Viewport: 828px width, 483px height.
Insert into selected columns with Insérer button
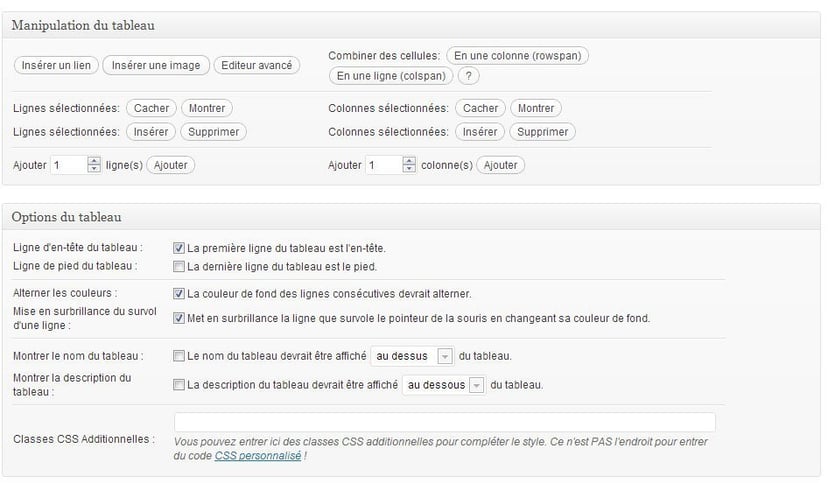coord(480,131)
